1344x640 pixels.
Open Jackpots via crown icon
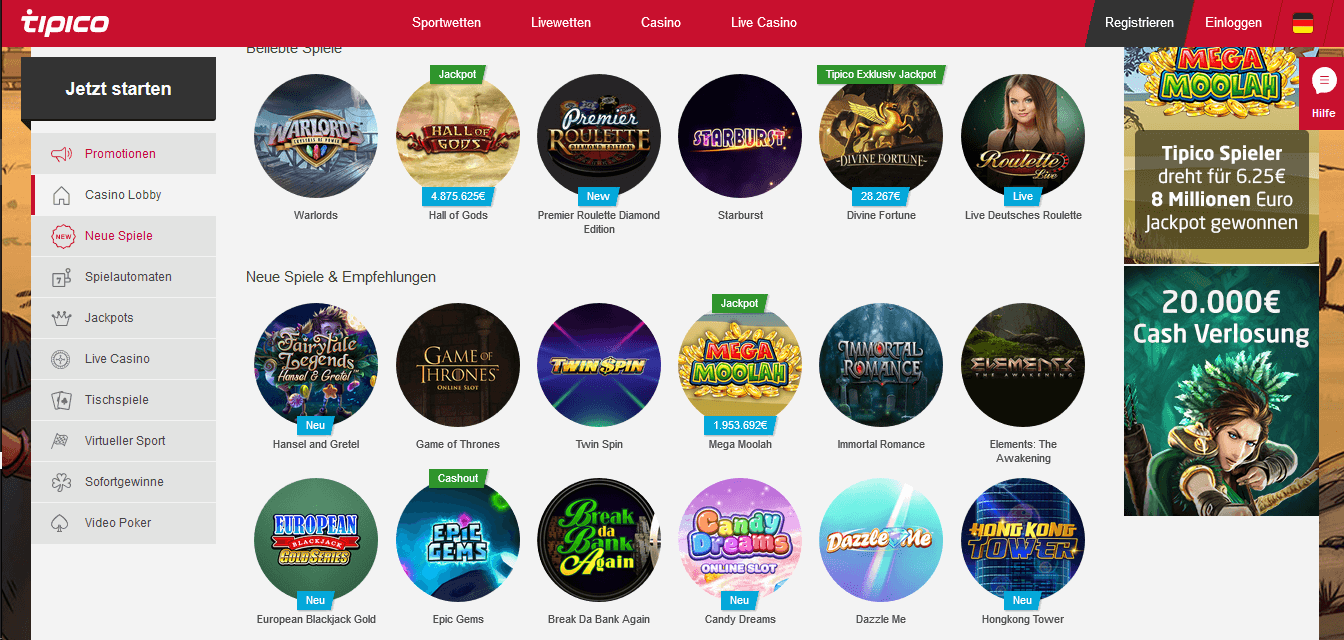61,318
